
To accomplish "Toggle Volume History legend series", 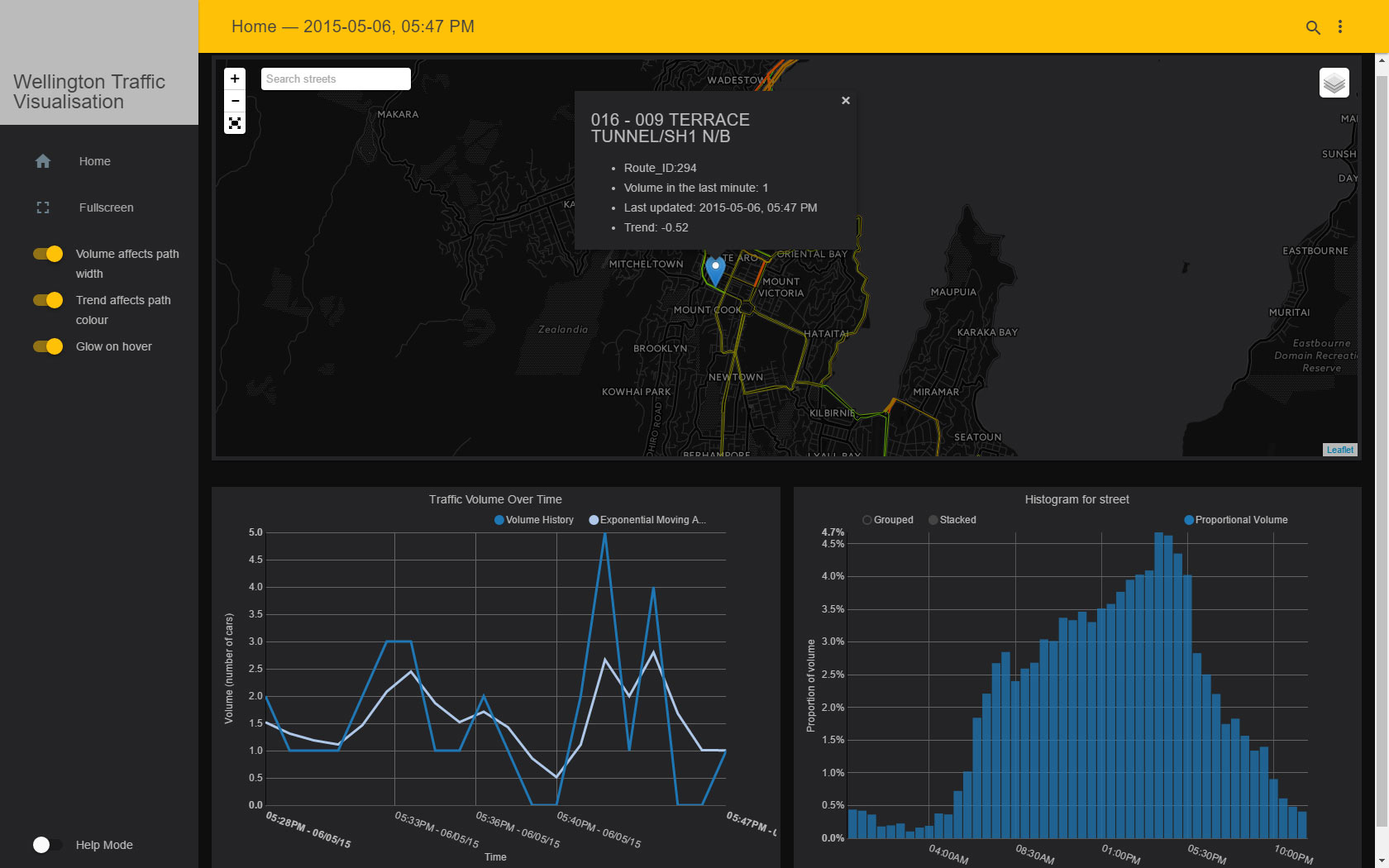I will [534, 520].
